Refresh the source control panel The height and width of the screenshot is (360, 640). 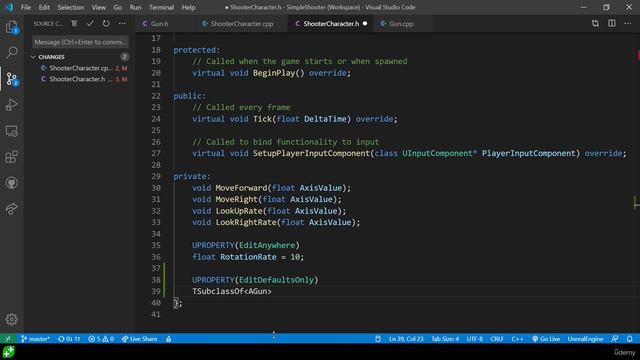(x=106, y=24)
